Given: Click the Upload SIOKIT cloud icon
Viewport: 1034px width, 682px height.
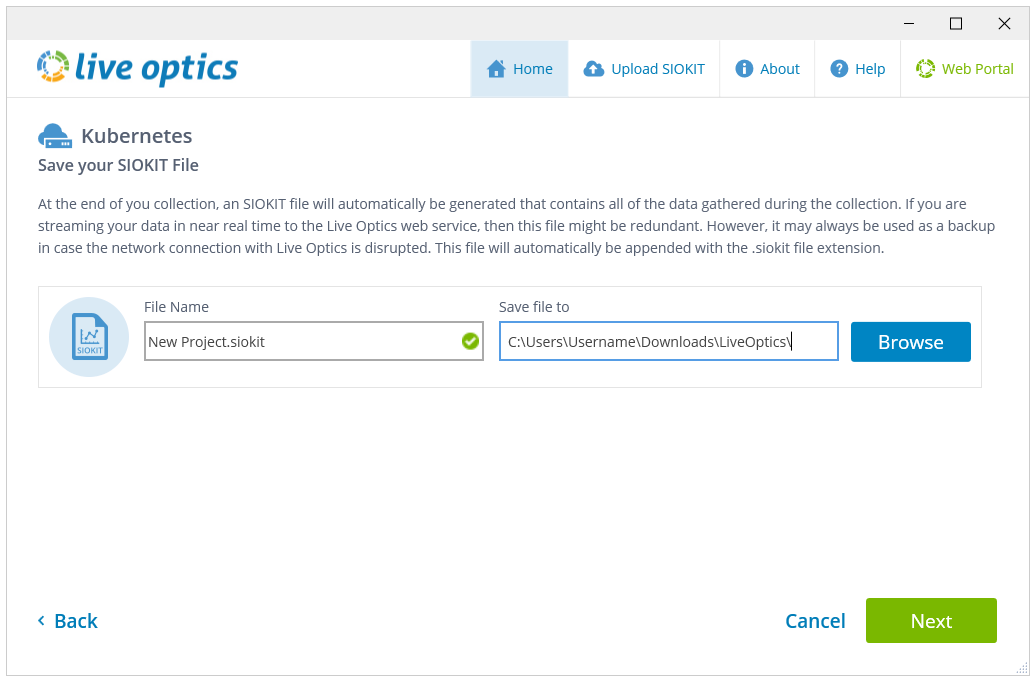Looking at the screenshot, I should (594, 69).
